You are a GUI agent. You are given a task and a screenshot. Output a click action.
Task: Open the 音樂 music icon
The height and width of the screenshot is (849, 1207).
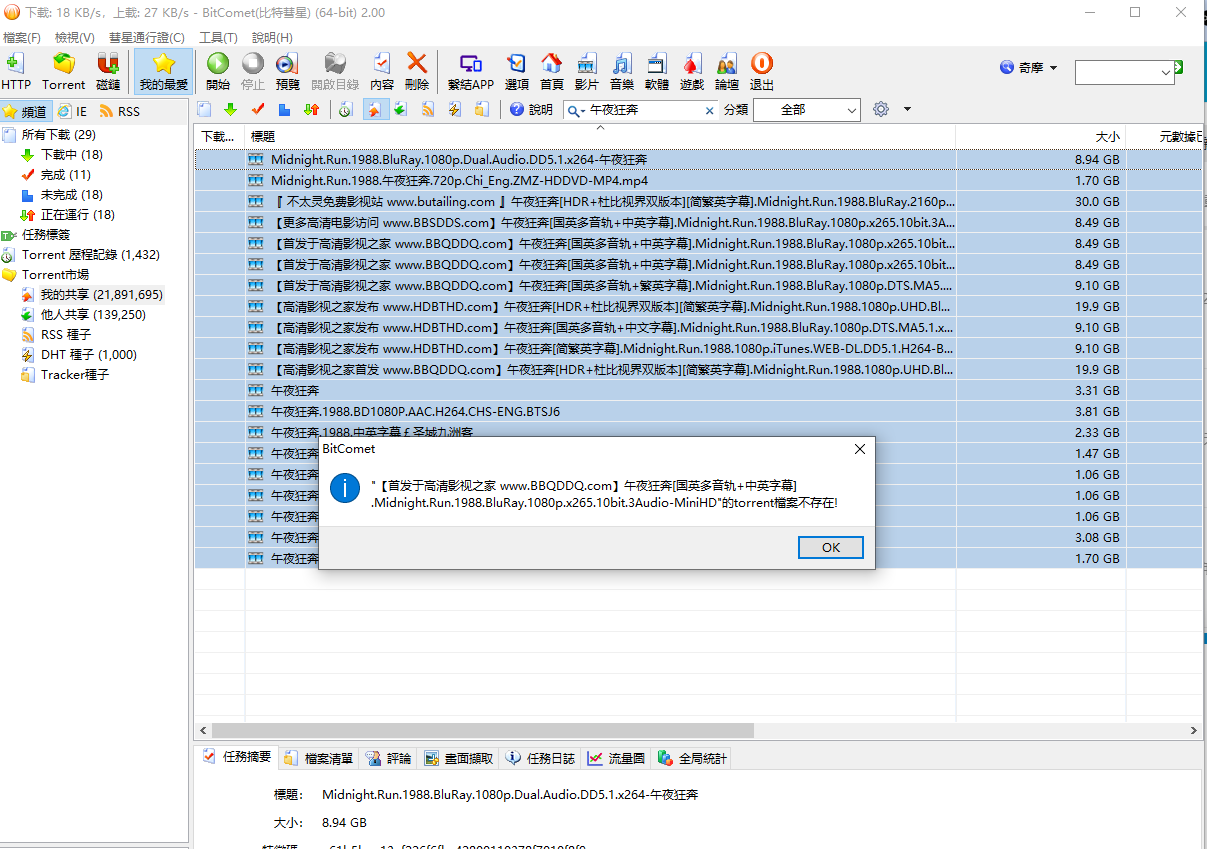pyautogui.click(x=622, y=72)
